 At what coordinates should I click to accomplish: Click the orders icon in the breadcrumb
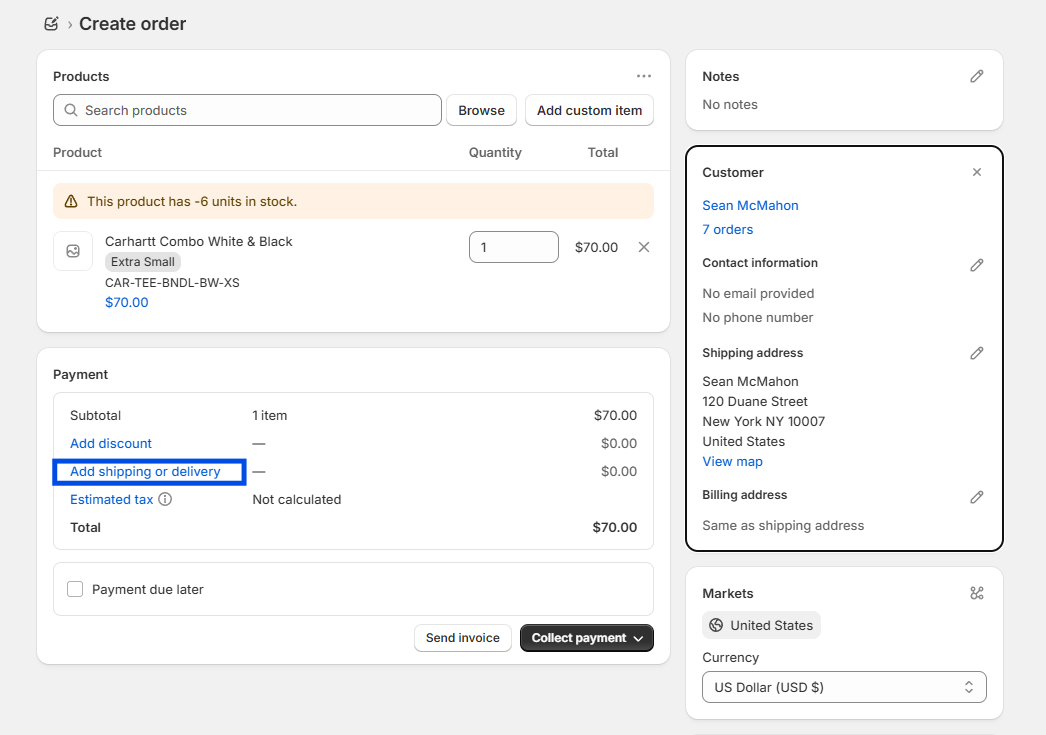52,23
